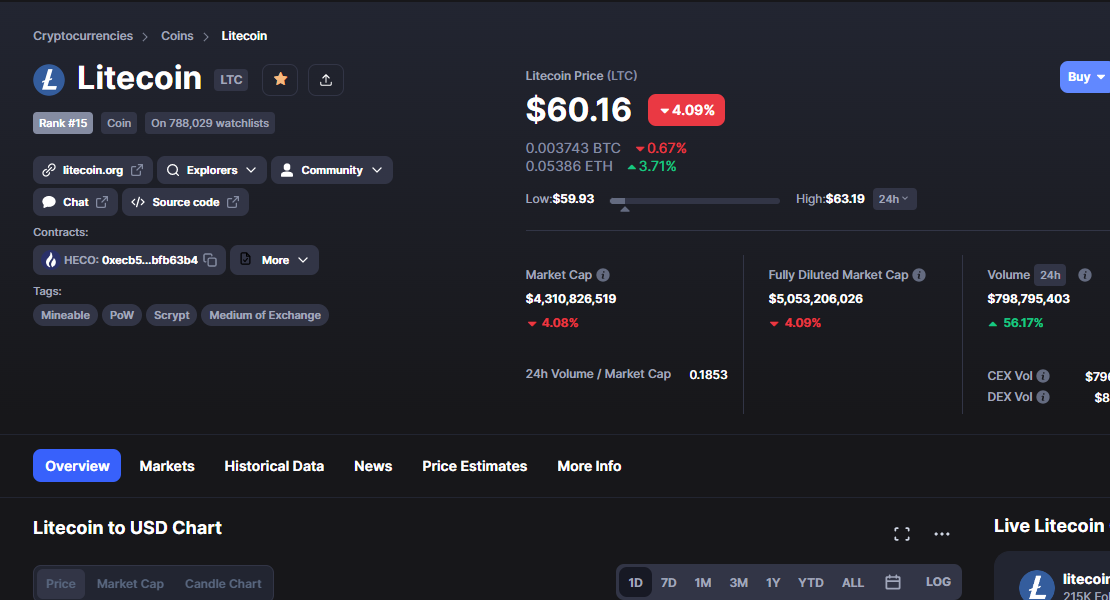Go to Cryptocurrencies breadcrumb
The width and height of the screenshot is (1110, 600).
(83, 36)
